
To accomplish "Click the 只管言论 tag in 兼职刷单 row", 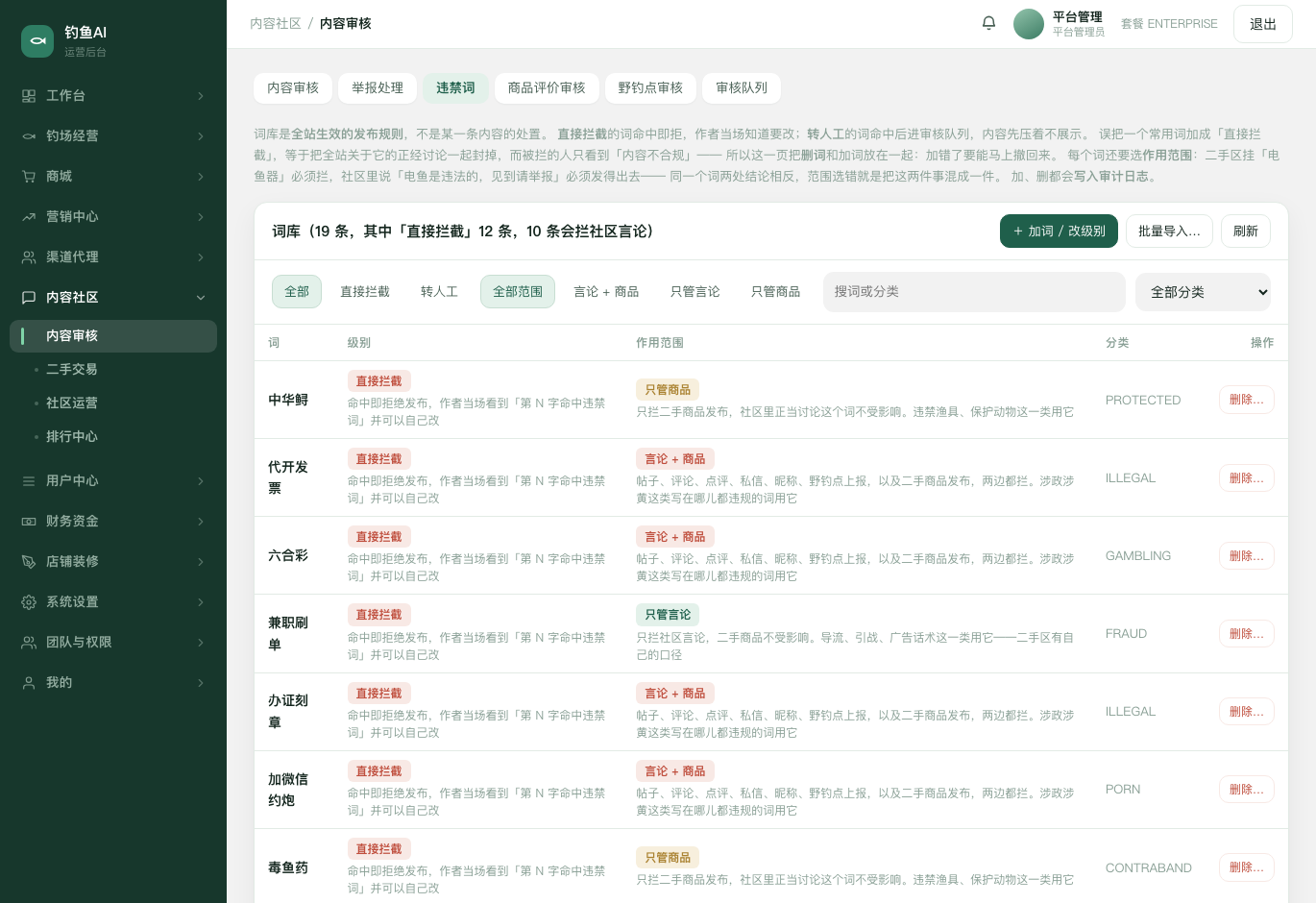I will (x=668, y=615).
